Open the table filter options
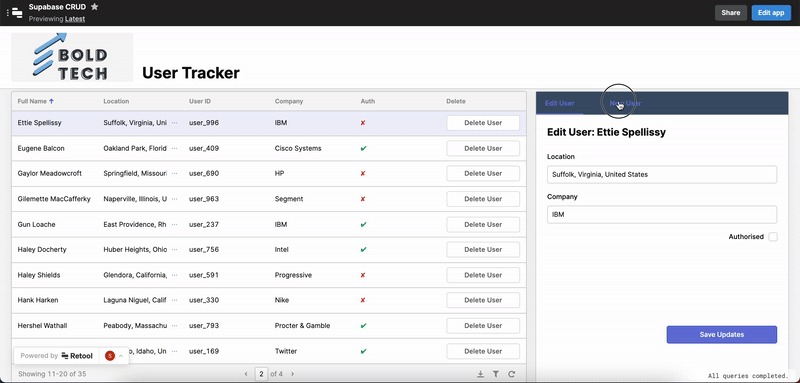The height and width of the screenshot is (383, 800). click(x=495, y=374)
